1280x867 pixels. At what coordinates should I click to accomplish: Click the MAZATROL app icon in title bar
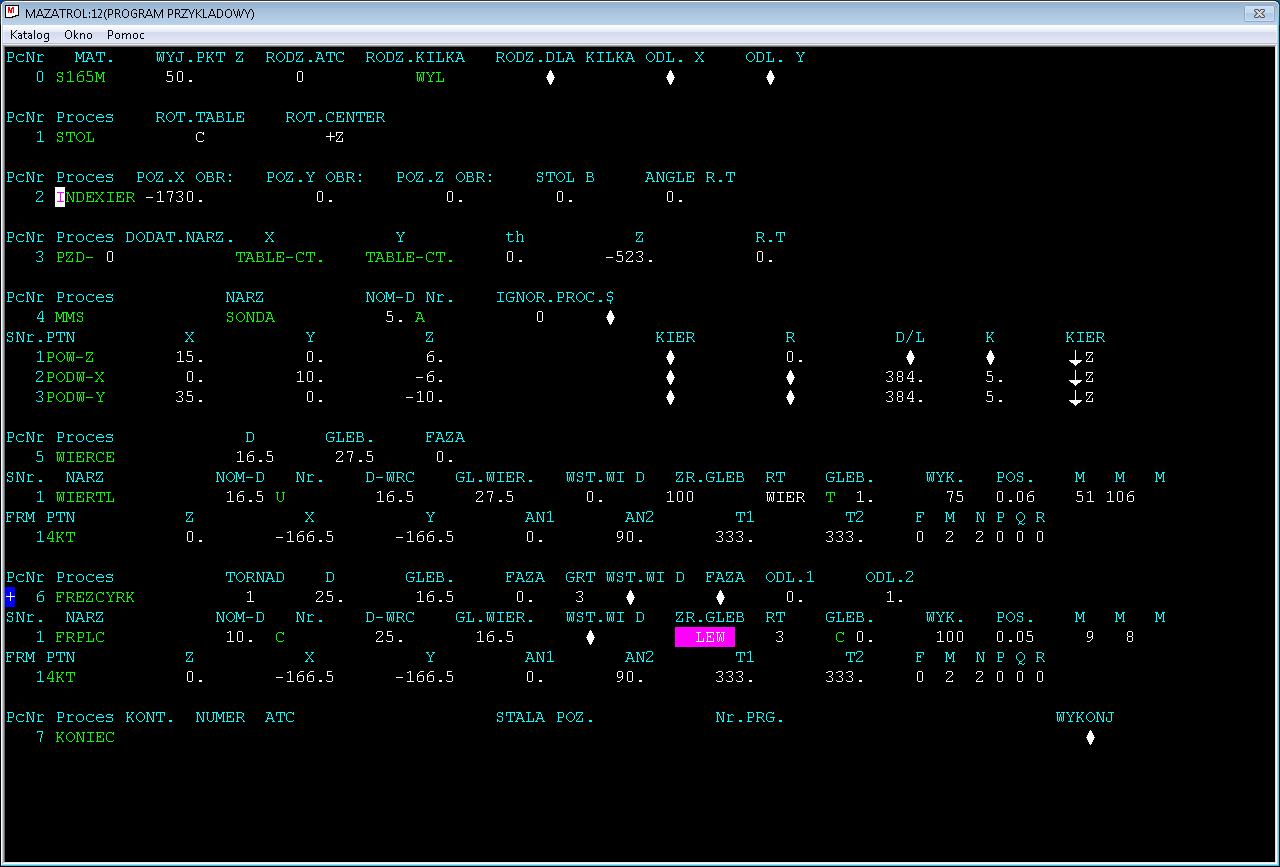(13, 13)
